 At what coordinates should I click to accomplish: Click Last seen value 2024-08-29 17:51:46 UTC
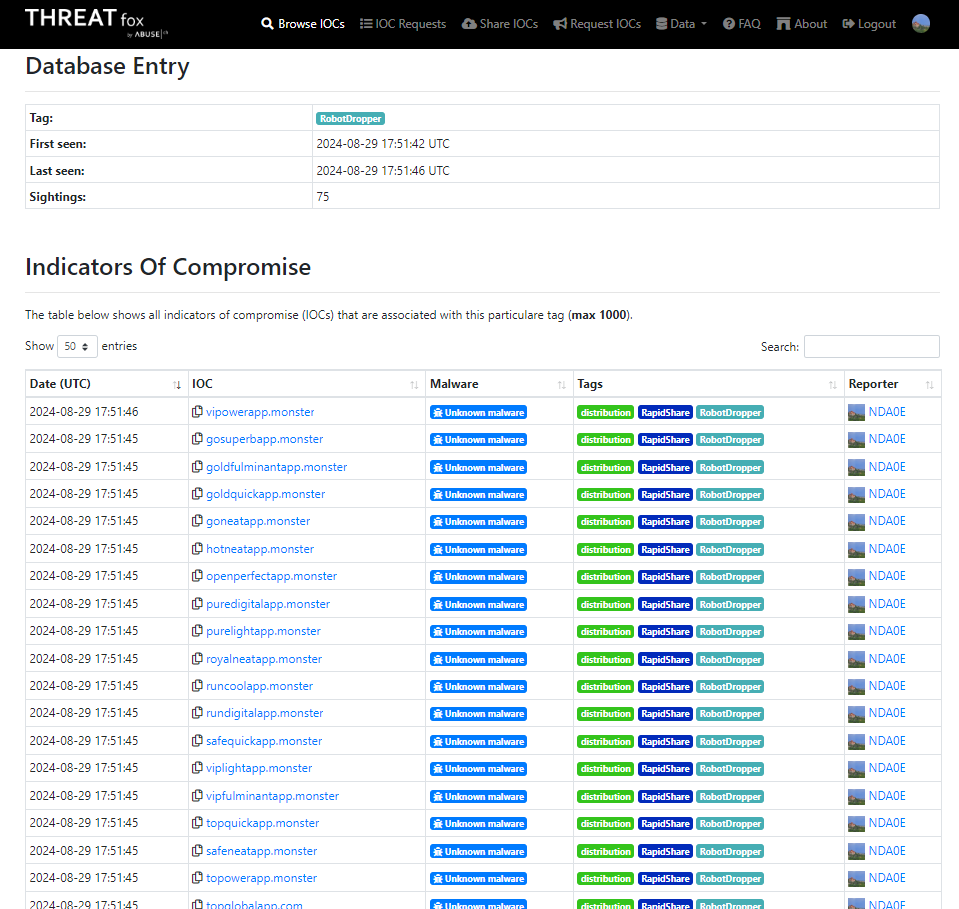coord(383,171)
